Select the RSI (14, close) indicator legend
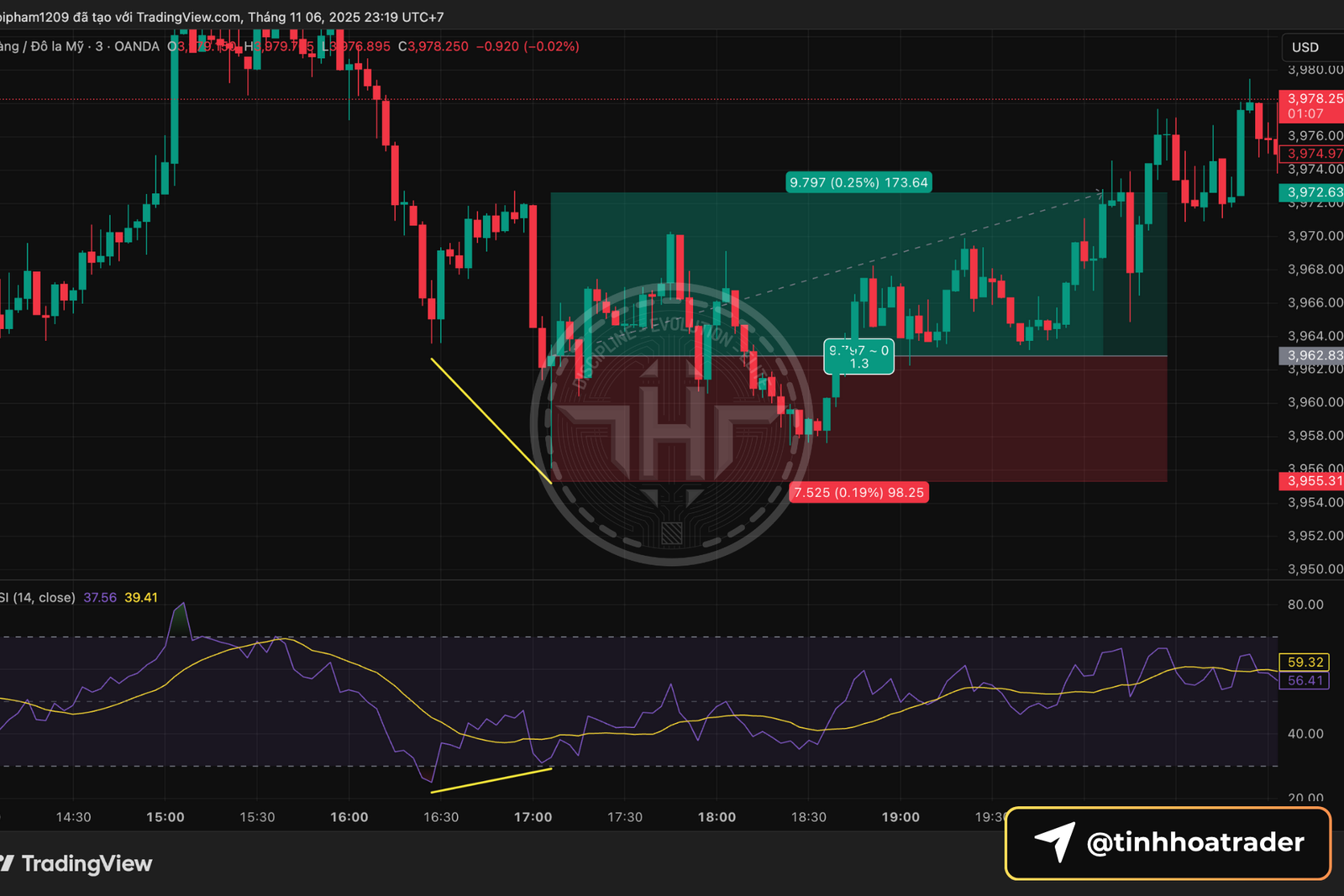This screenshot has height=896, width=1344. click(38, 598)
